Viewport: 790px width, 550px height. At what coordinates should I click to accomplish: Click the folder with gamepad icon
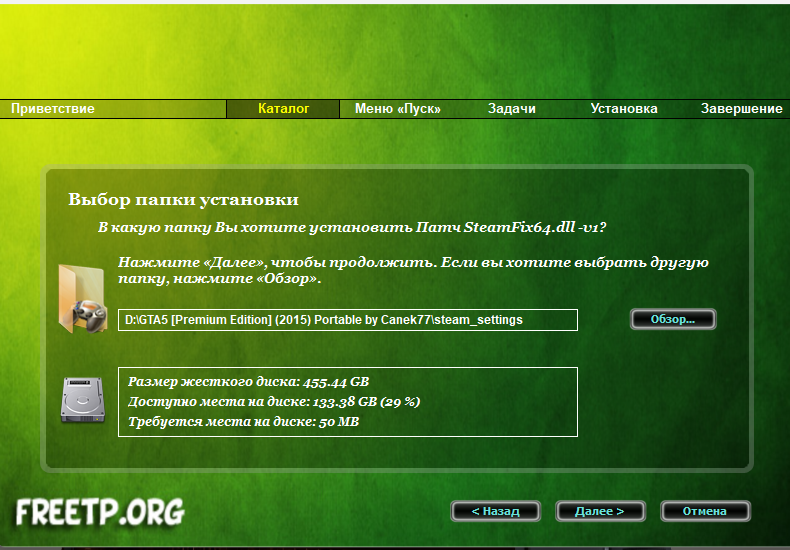(83, 299)
